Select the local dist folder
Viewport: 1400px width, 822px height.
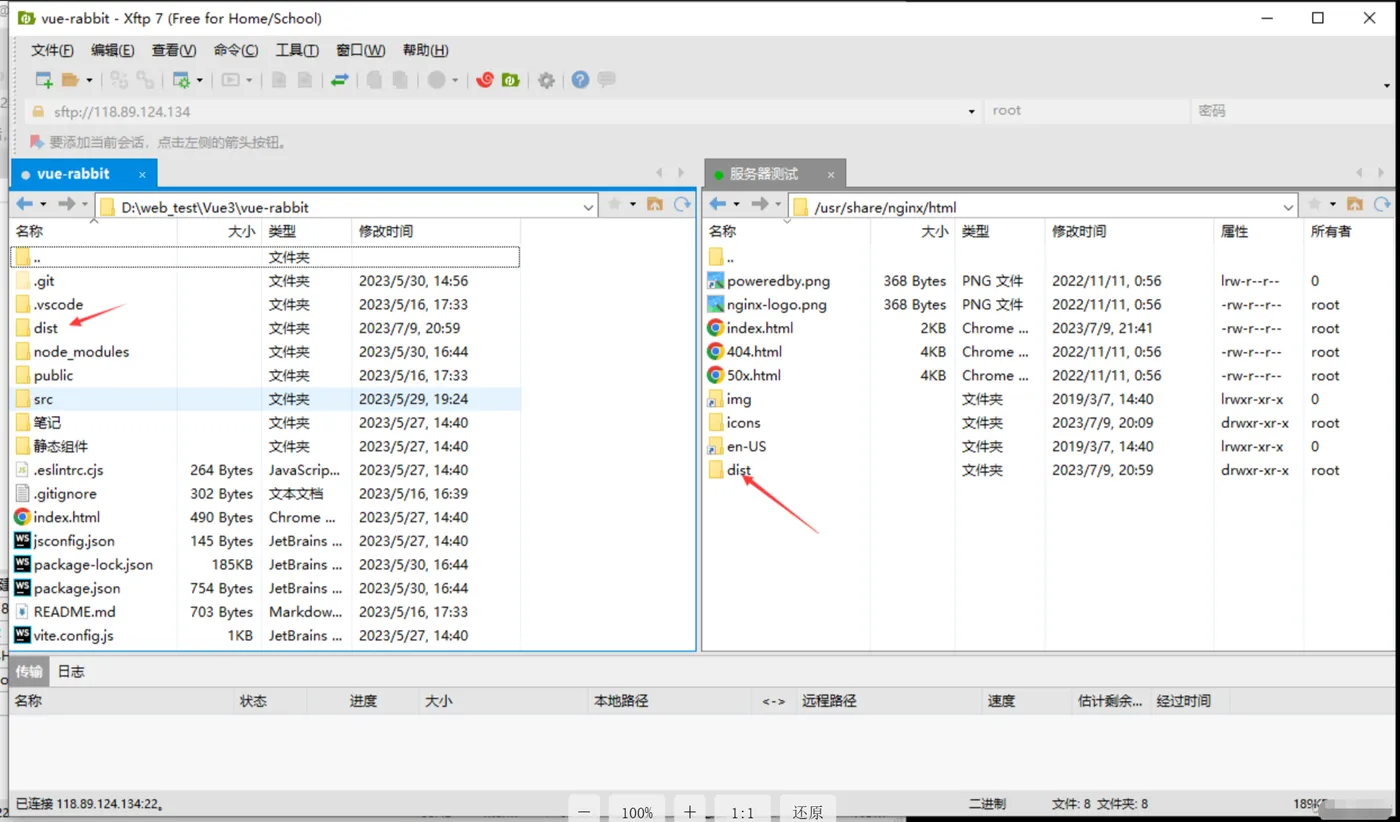pos(46,328)
